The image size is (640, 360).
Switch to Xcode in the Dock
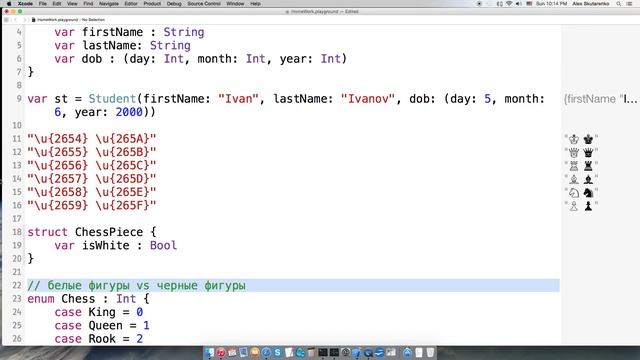point(357,353)
